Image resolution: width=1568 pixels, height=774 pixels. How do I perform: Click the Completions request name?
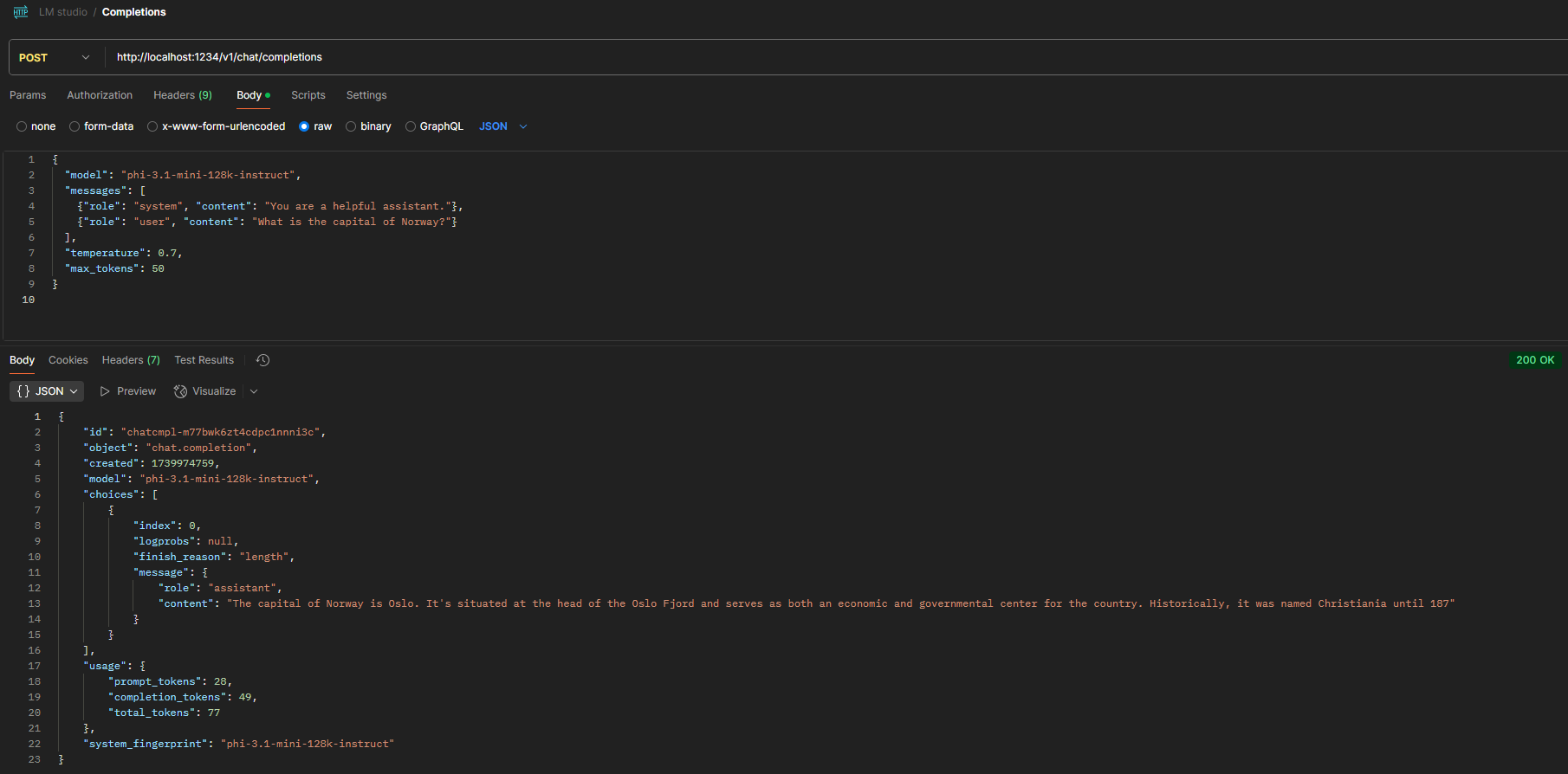coord(134,12)
